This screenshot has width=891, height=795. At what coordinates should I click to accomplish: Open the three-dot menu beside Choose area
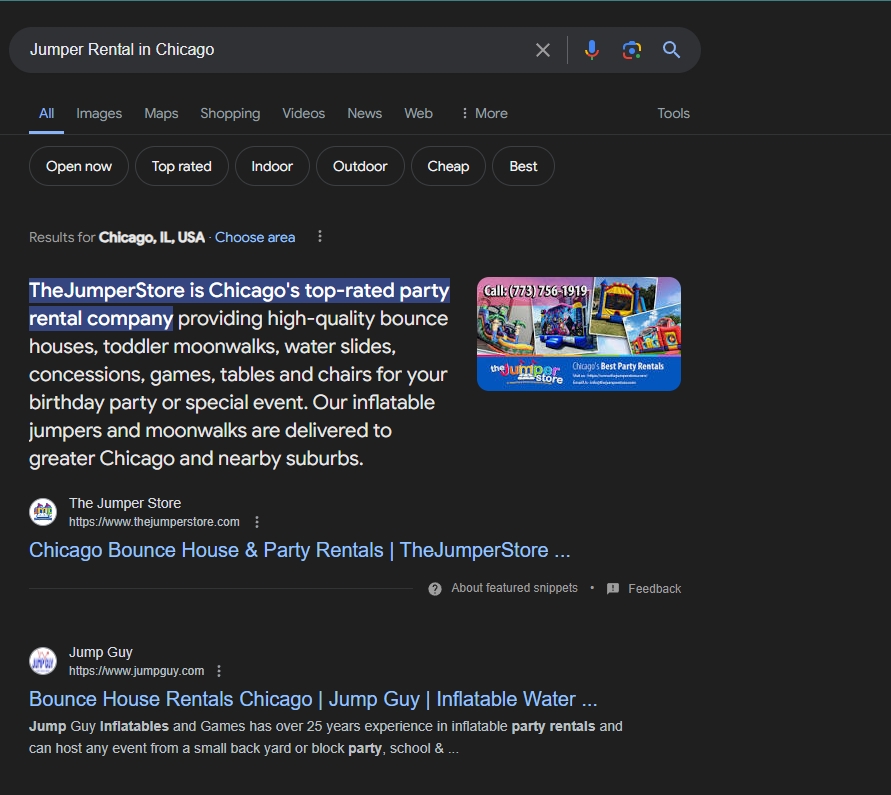click(320, 236)
